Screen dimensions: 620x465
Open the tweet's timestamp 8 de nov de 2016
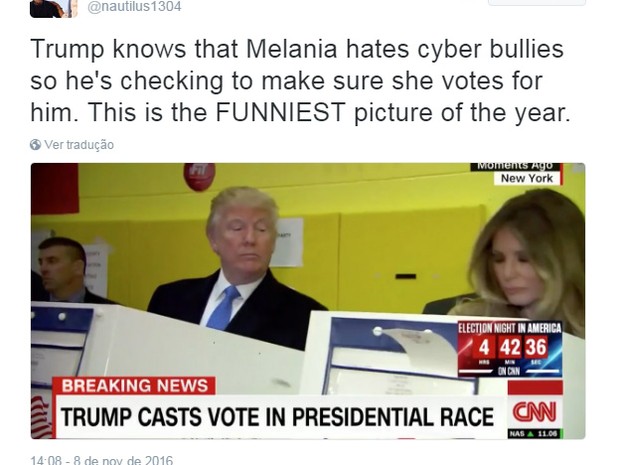pos(102,460)
